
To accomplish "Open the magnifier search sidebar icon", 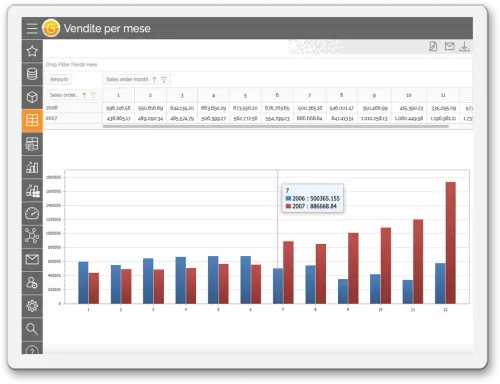I will tap(32, 329).
